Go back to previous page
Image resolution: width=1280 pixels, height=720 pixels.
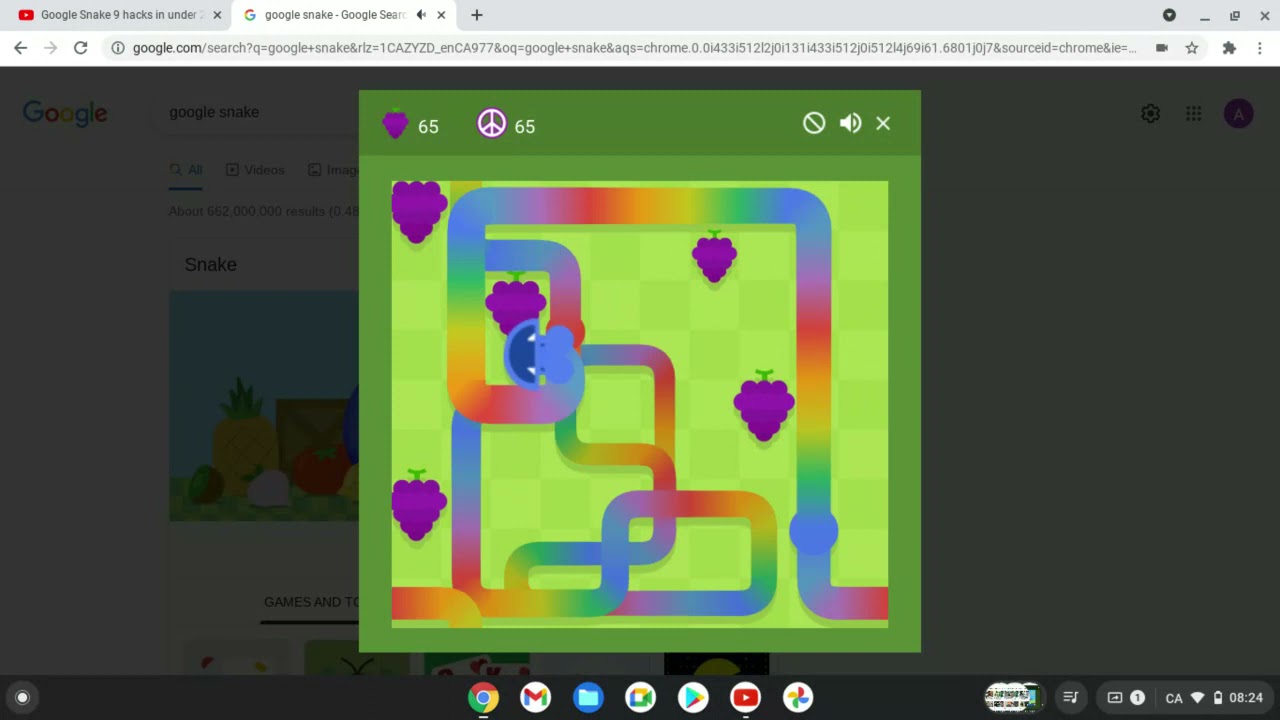click(21, 47)
